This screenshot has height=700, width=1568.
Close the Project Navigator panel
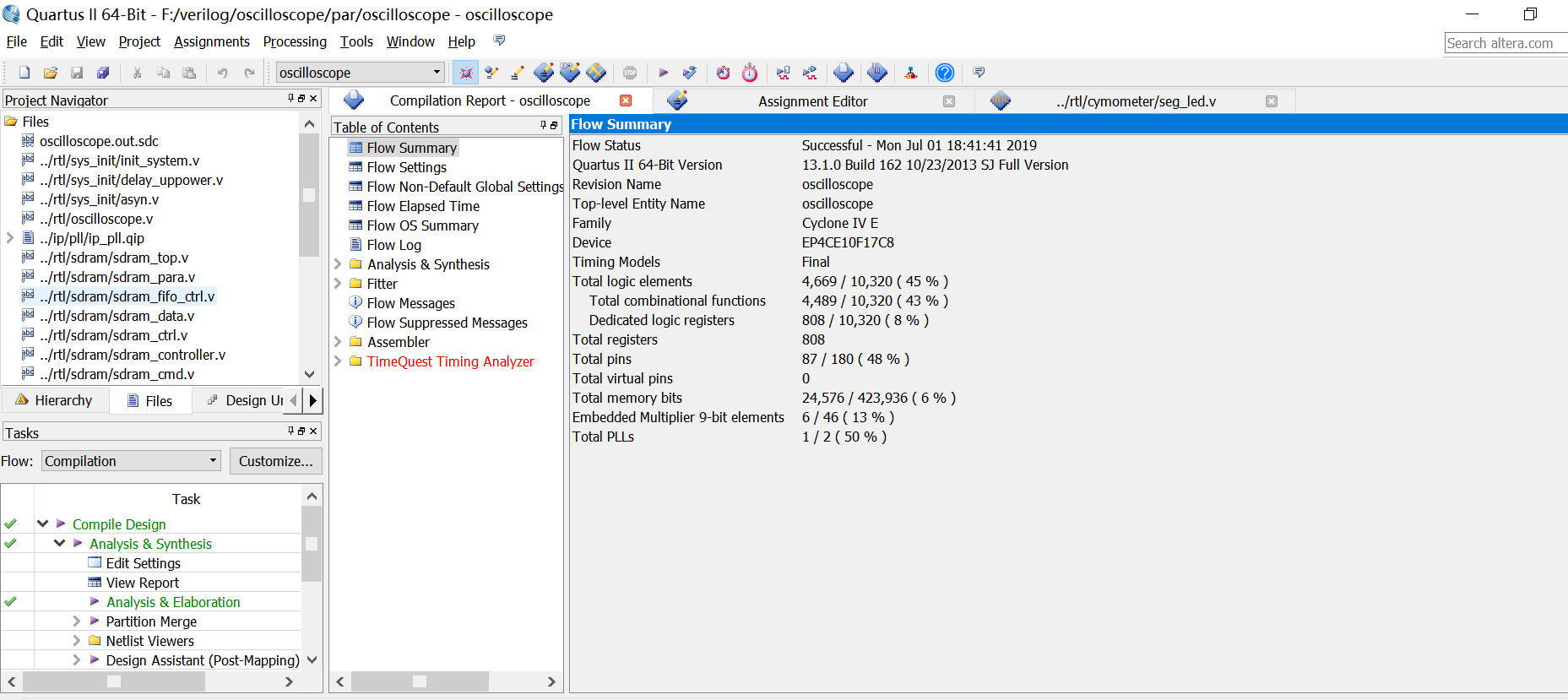(x=313, y=99)
